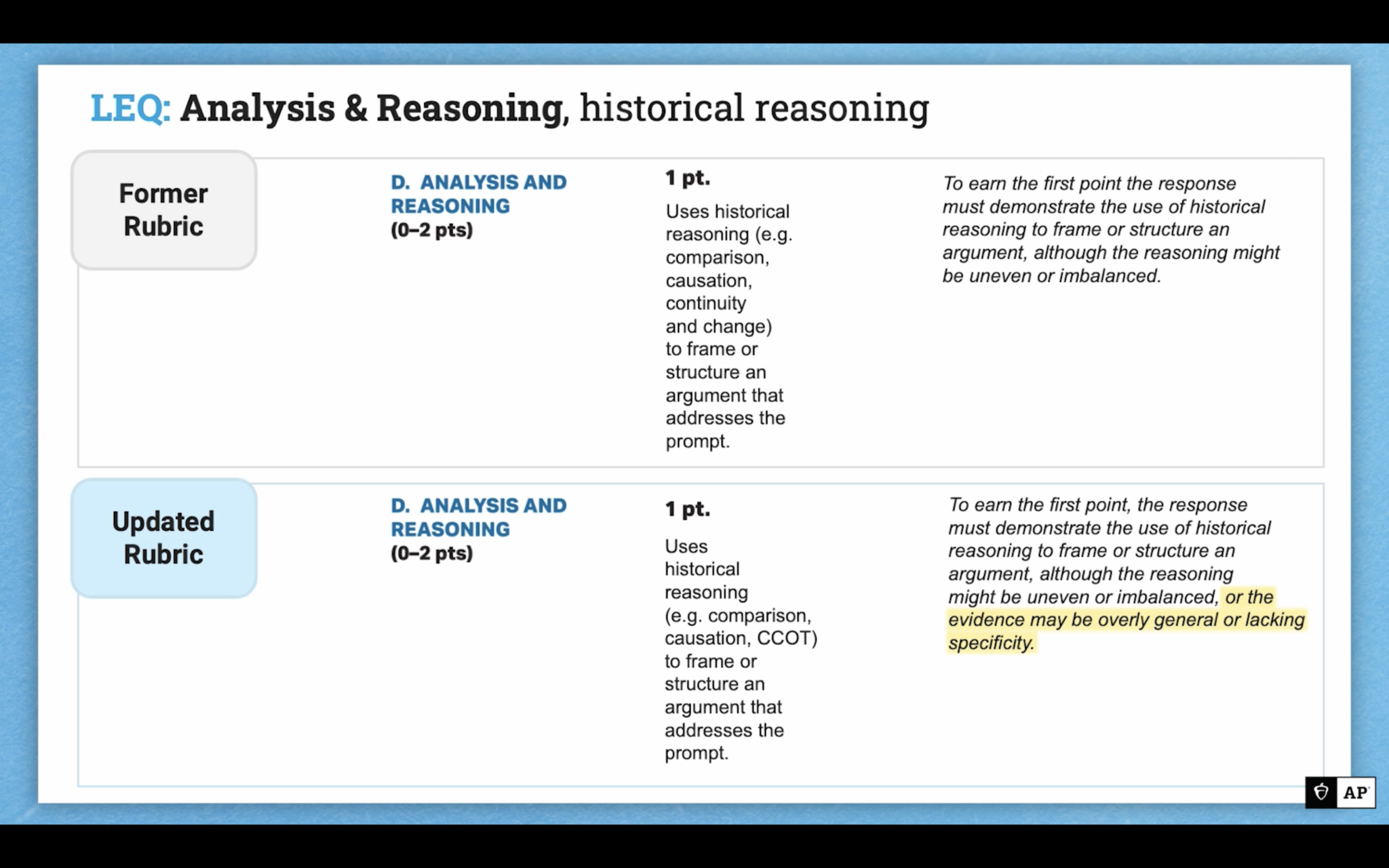This screenshot has height=868, width=1389.
Task: Click 'D. ANALYSIS AND REASONING' heading in updated rubric
Action: [x=478, y=517]
